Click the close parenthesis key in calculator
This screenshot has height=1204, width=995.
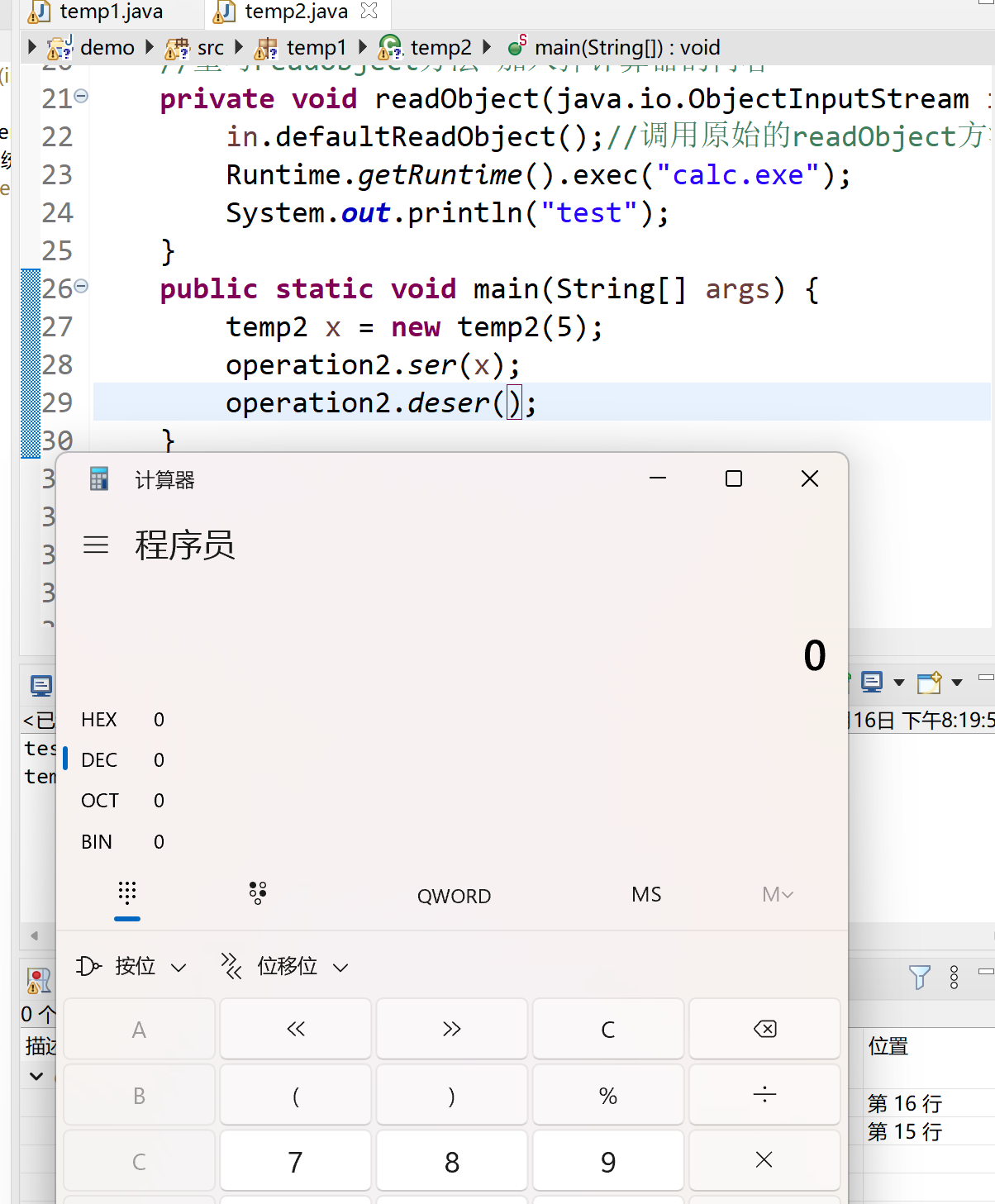(x=452, y=1095)
